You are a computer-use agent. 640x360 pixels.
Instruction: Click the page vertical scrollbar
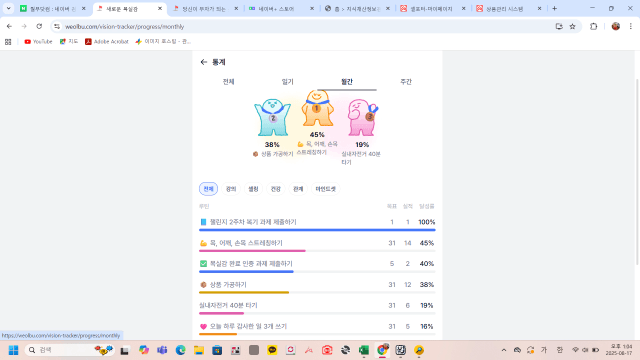[637, 171]
